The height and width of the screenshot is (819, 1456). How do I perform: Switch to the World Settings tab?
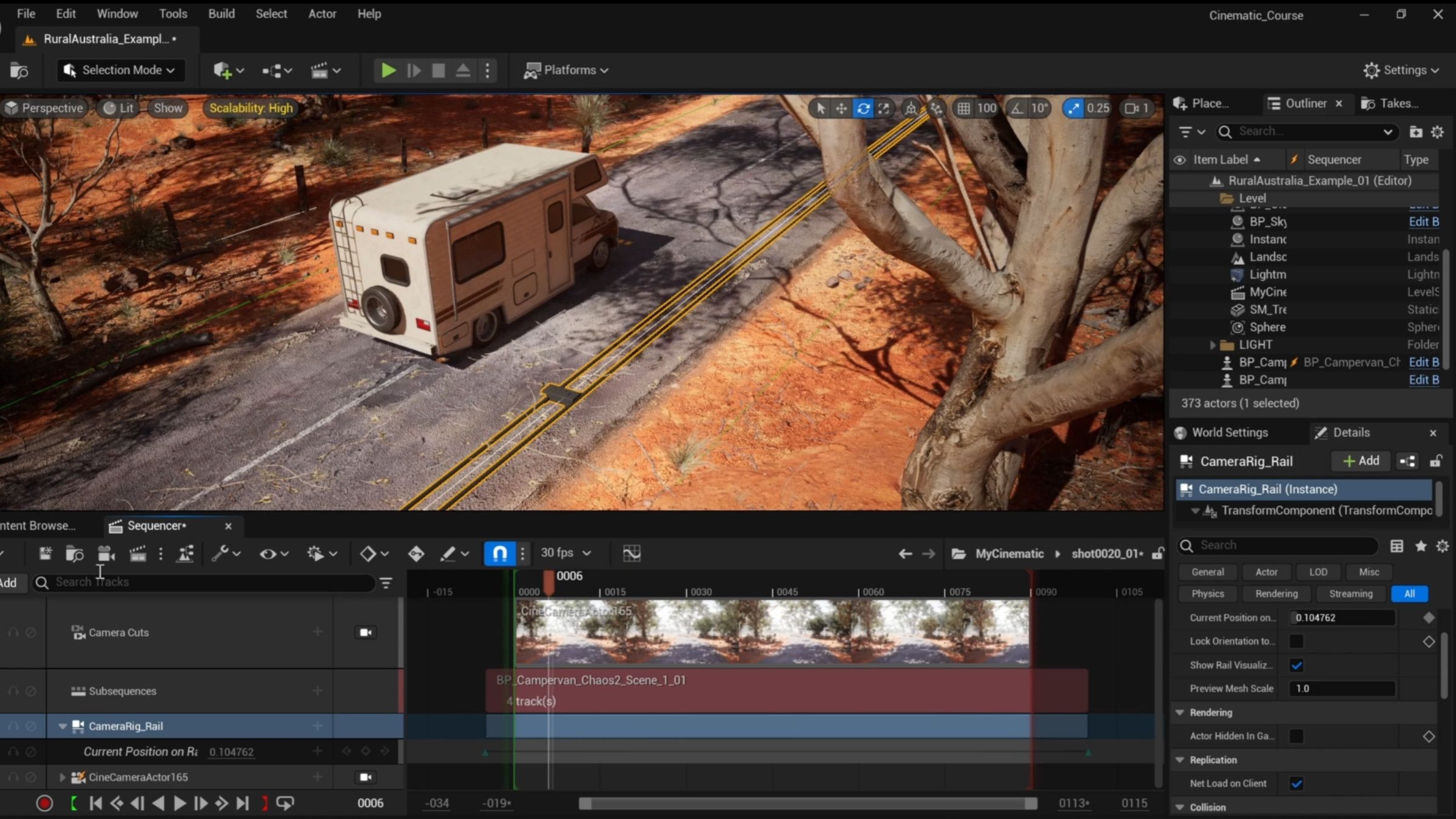1229,433
